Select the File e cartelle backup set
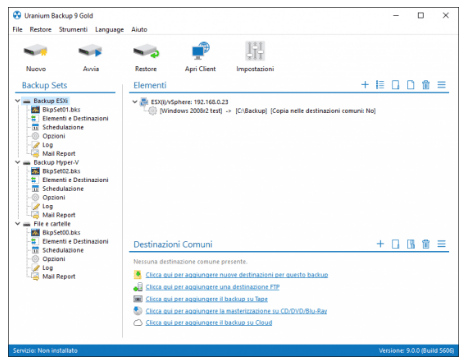 (52, 224)
